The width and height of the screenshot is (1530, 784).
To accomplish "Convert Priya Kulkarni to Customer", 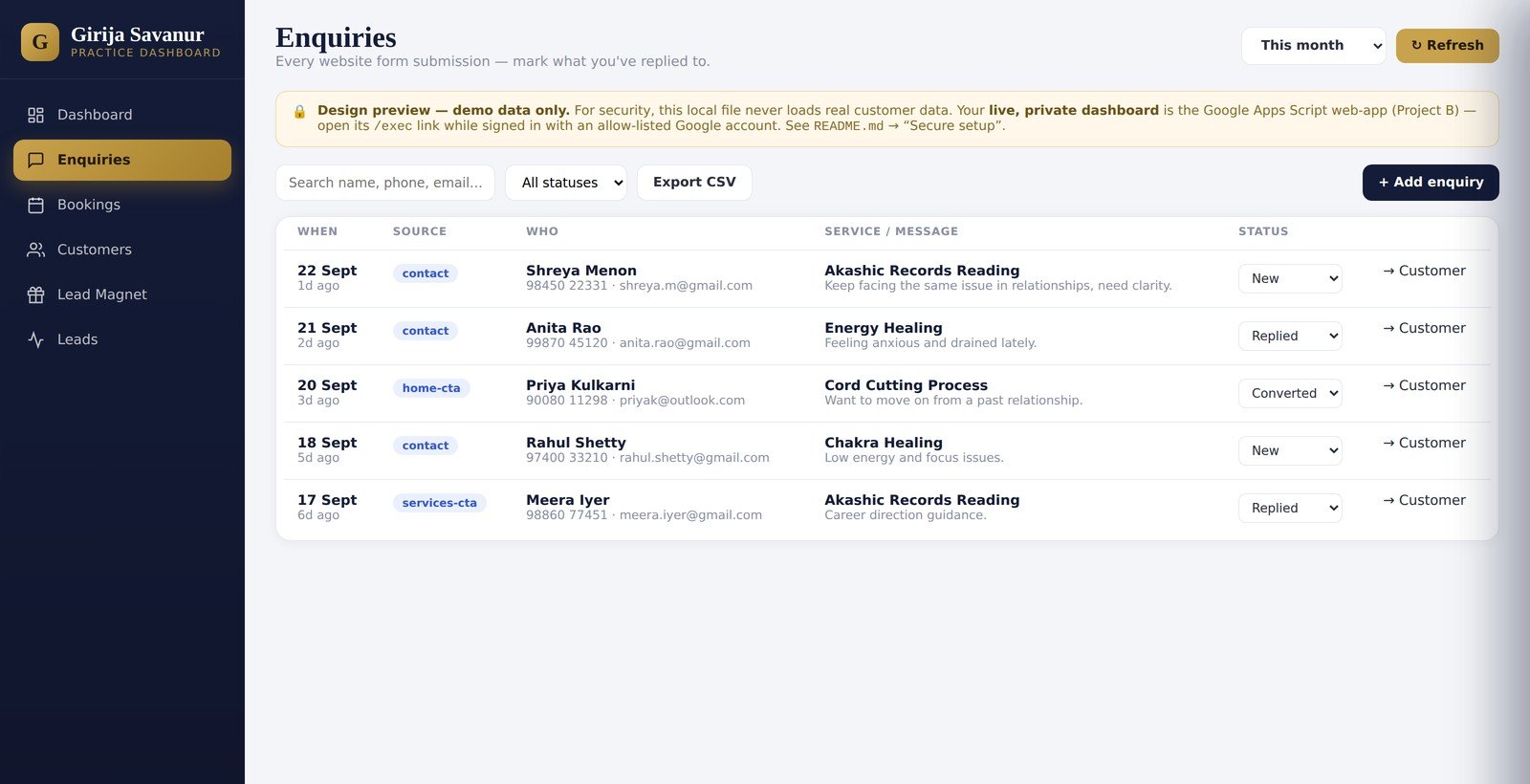I will pos(1424,385).
